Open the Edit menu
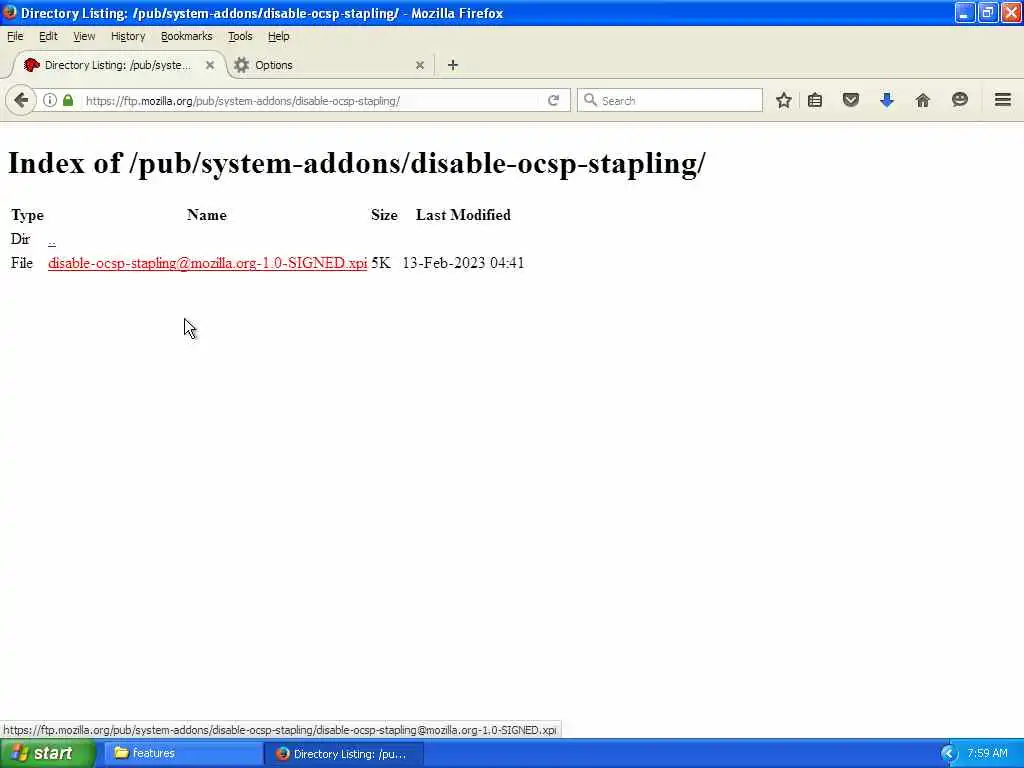Screen dimensions: 1024x768 click(48, 37)
